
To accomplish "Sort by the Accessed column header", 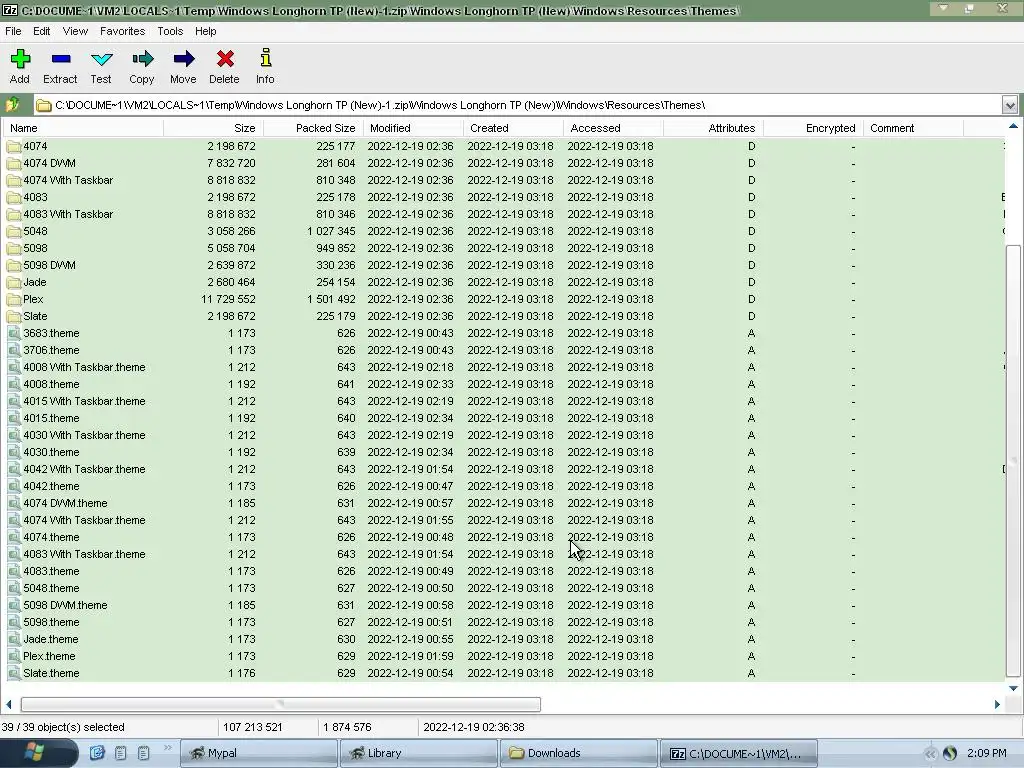I will 613,128.
